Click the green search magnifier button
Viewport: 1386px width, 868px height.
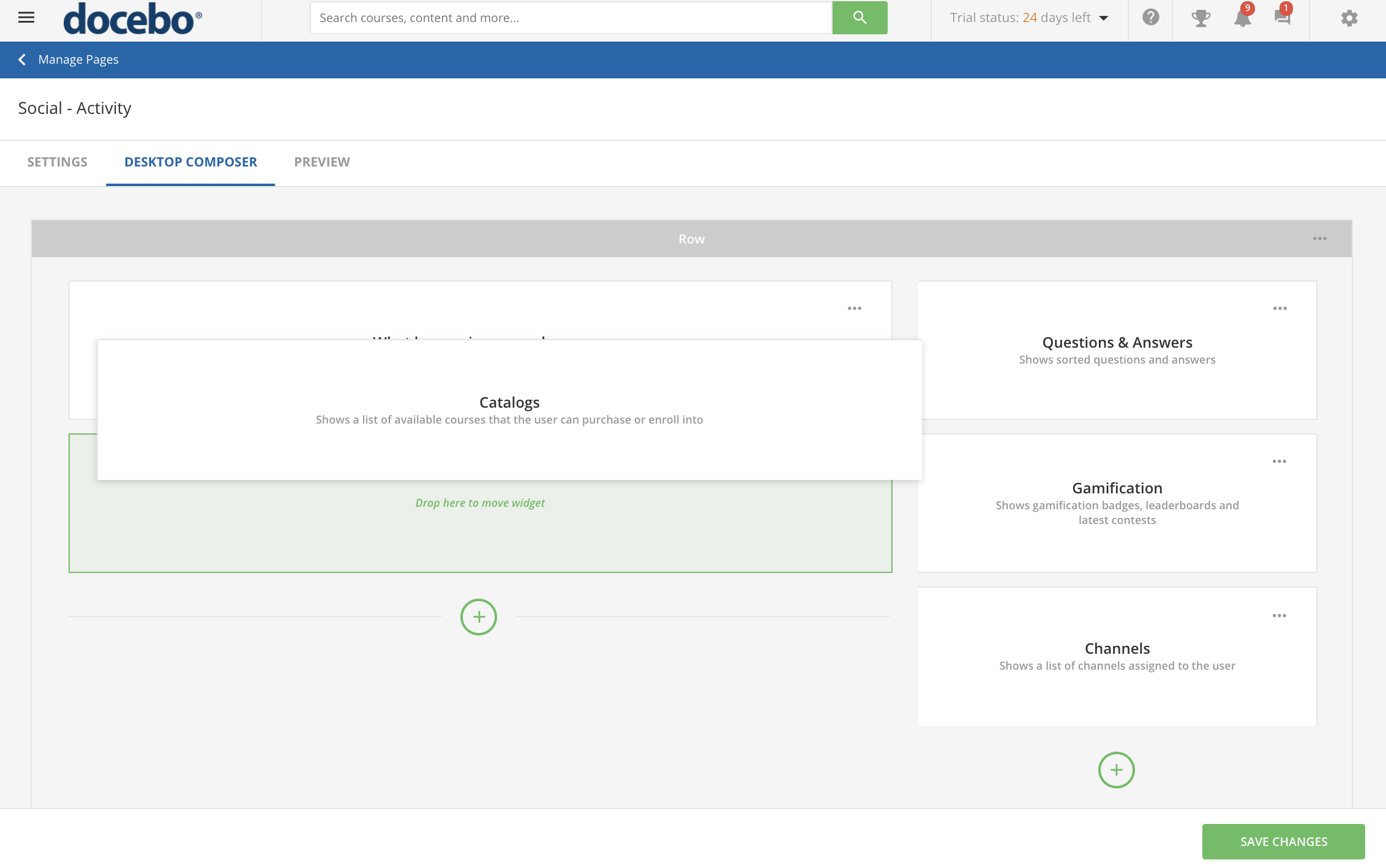(860, 18)
